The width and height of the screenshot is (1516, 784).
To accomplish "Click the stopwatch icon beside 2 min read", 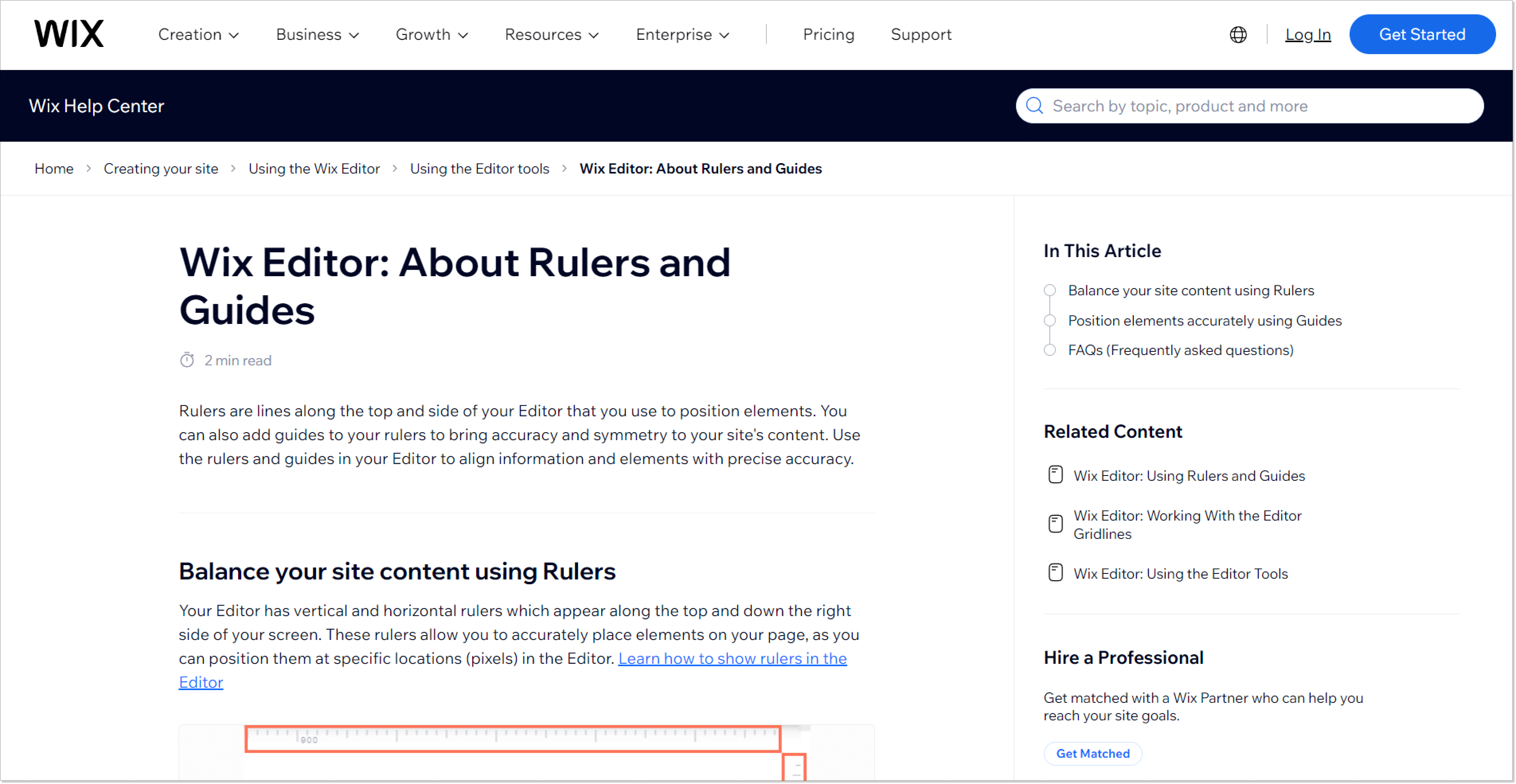I will pos(187,360).
